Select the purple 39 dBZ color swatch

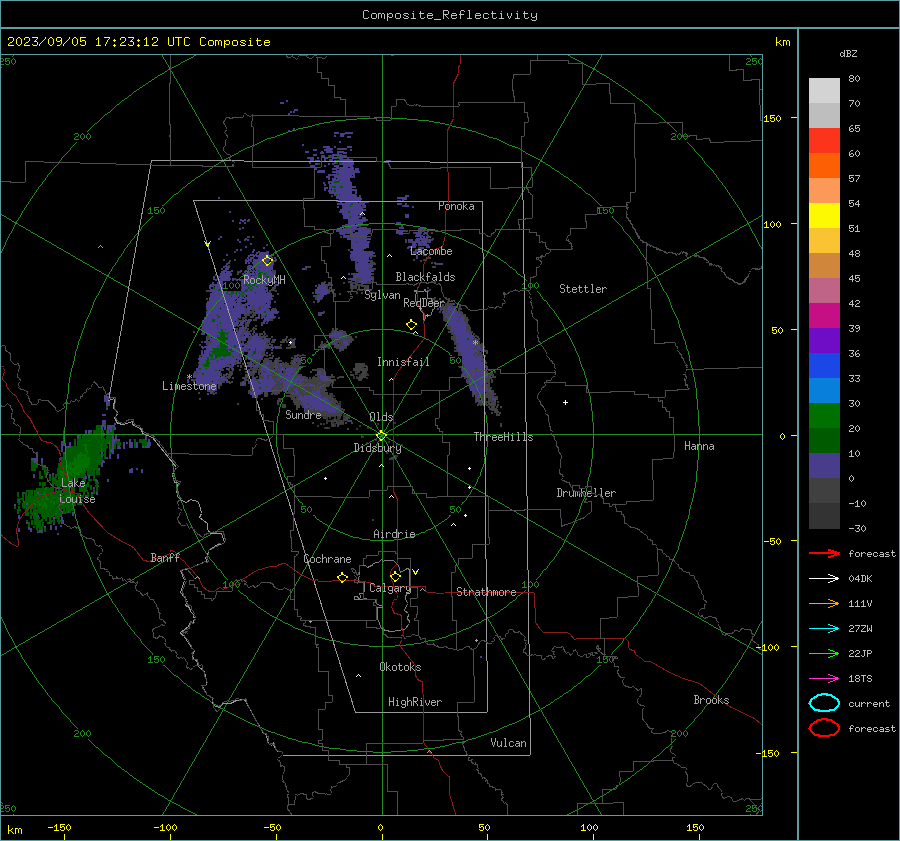(x=824, y=340)
